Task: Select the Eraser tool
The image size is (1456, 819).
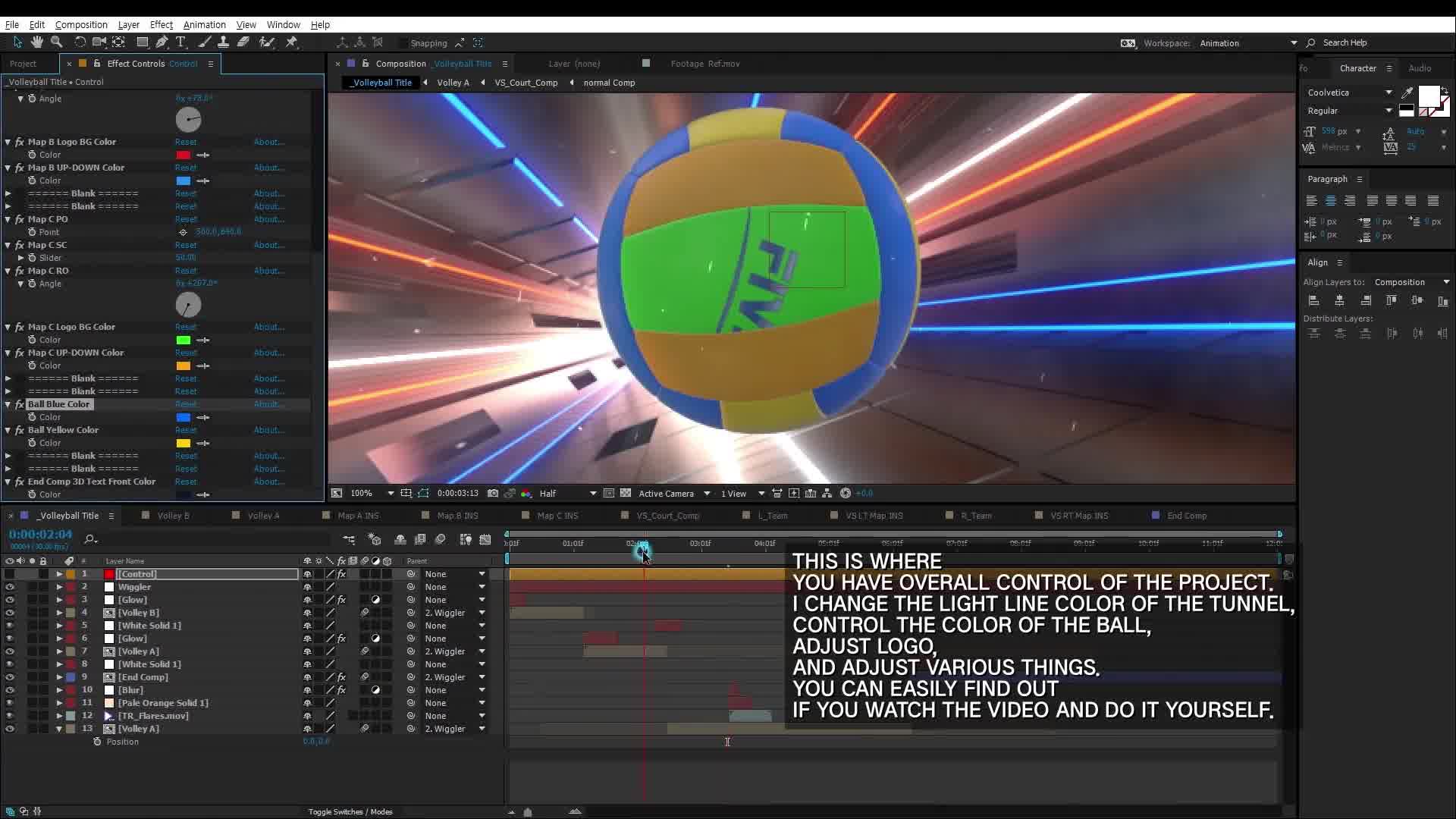Action: [x=243, y=42]
